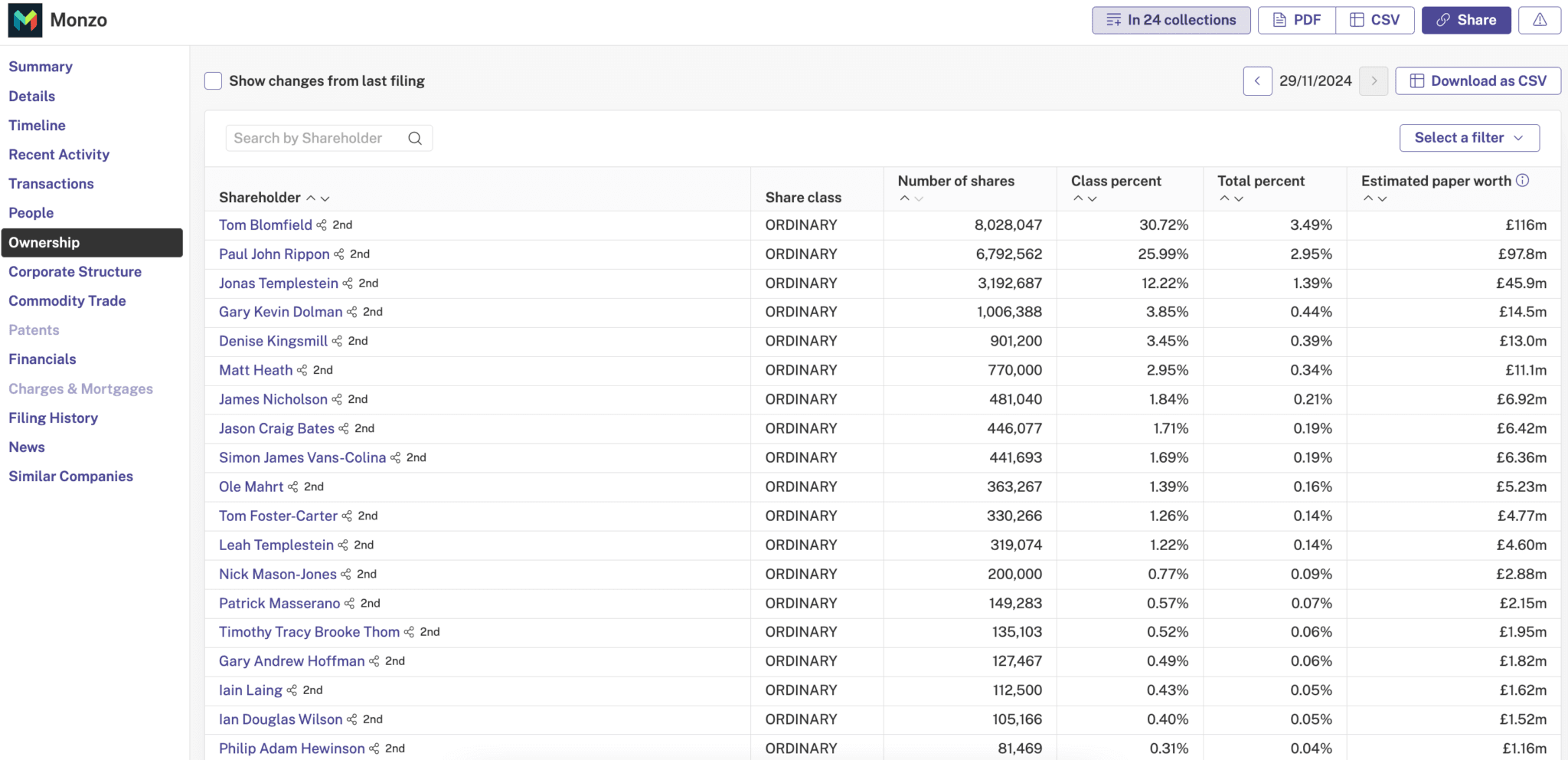
Task: Open Timeline in the sidebar
Action: coord(37,125)
